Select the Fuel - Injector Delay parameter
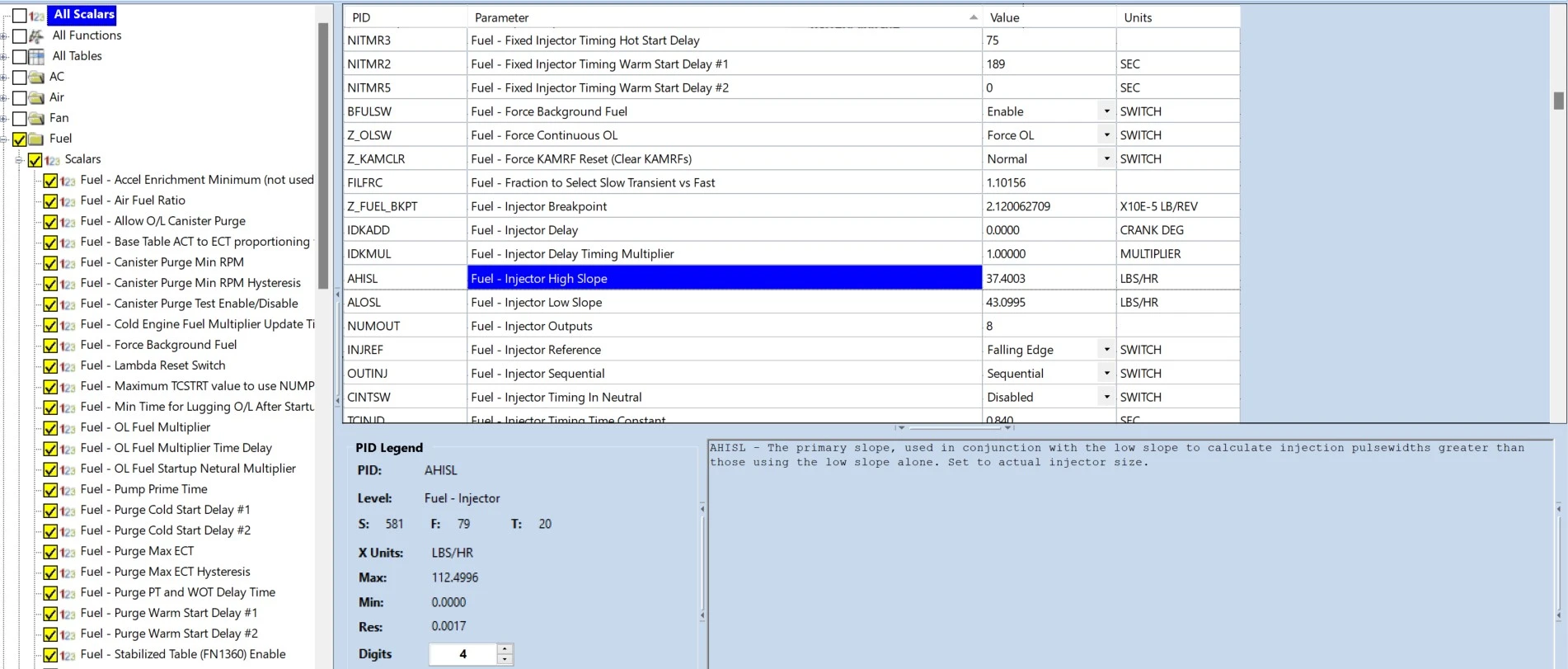Viewport: 1568px width, 669px height. (725, 231)
